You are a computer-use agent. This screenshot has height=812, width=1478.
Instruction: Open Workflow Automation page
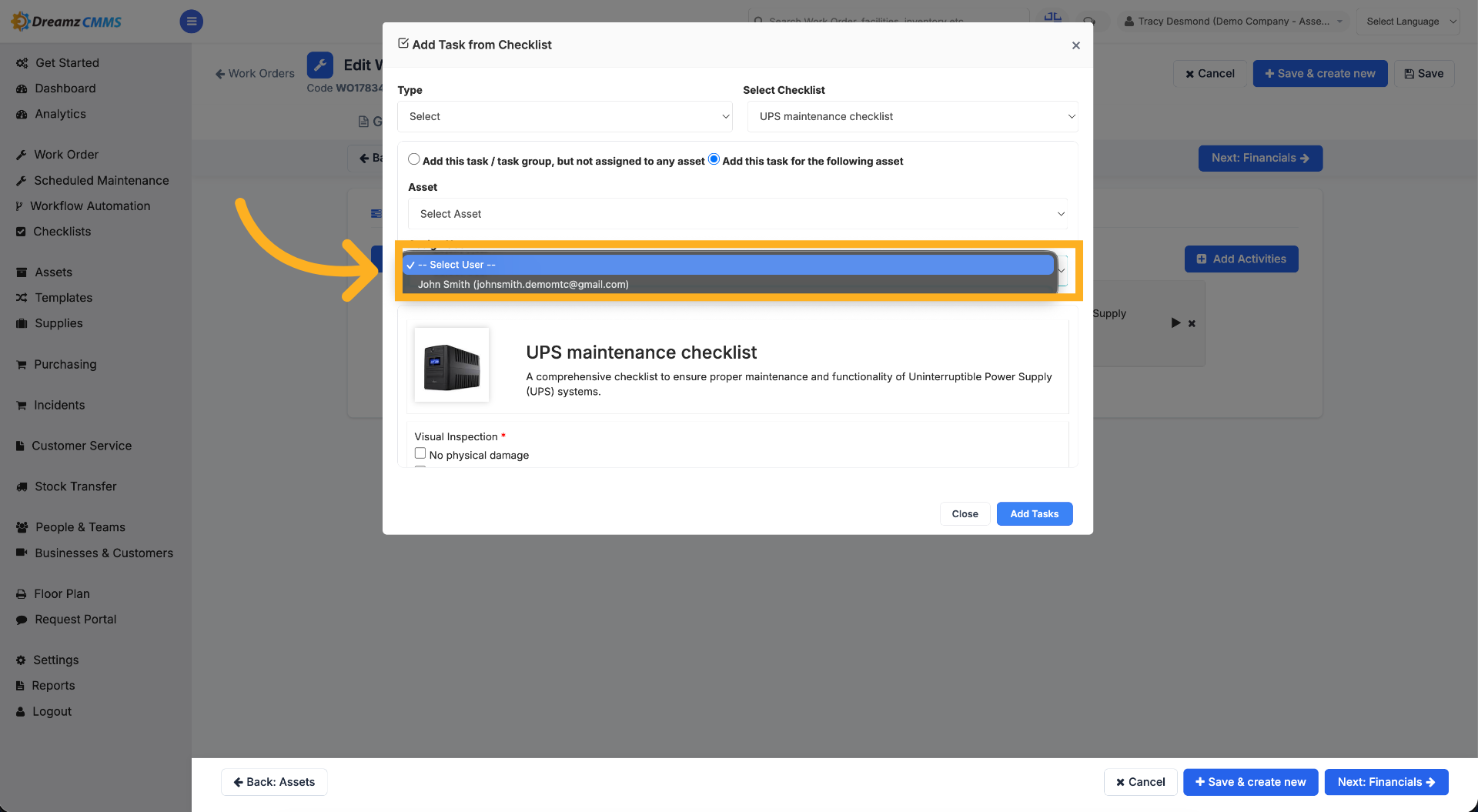point(90,206)
